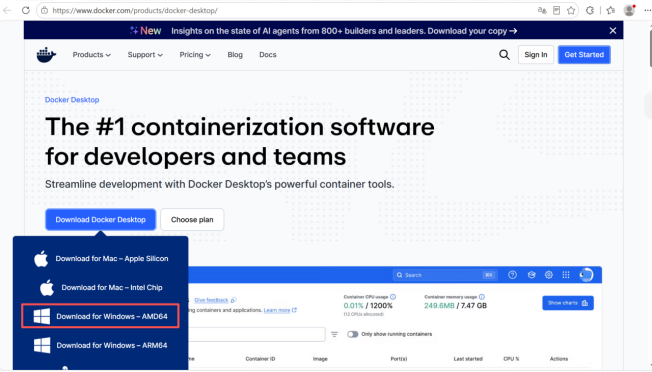This screenshot has height=372, width=652.
Task: Reload the page with the refresh icon
Action: [26, 10]
